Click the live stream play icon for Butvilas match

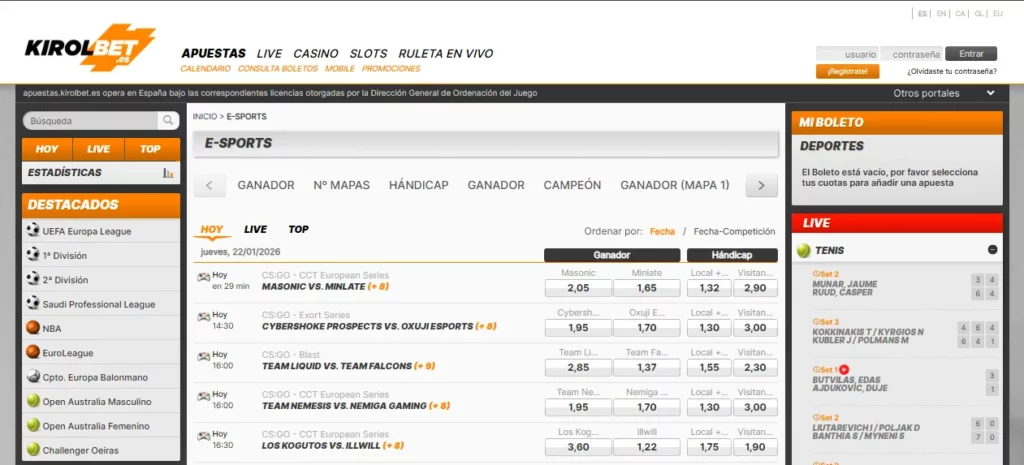tap(844, 370)
